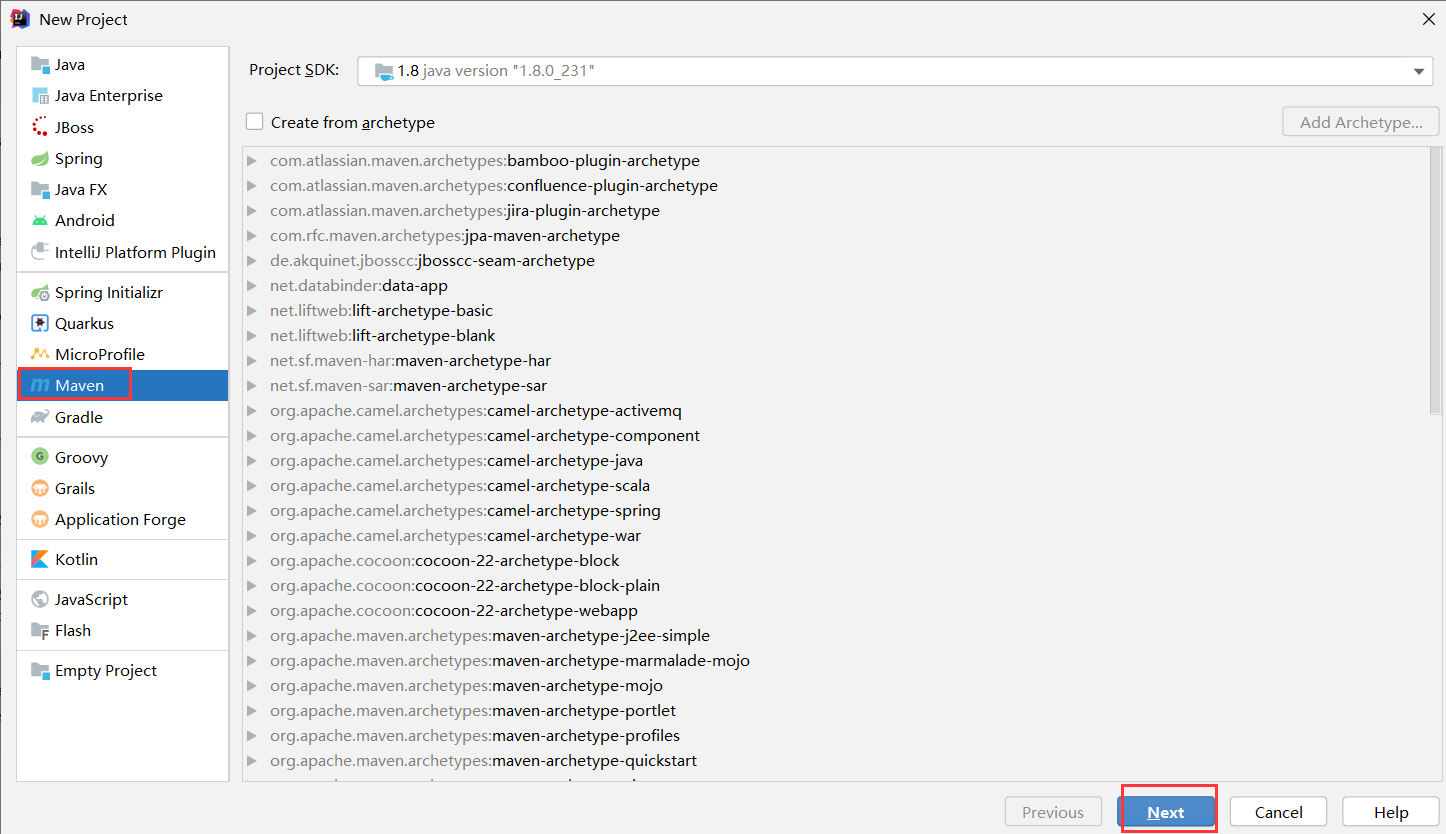The image size is (1446, 834).
Task: Select camel-archetype-java row
Action: coord(836,460)
